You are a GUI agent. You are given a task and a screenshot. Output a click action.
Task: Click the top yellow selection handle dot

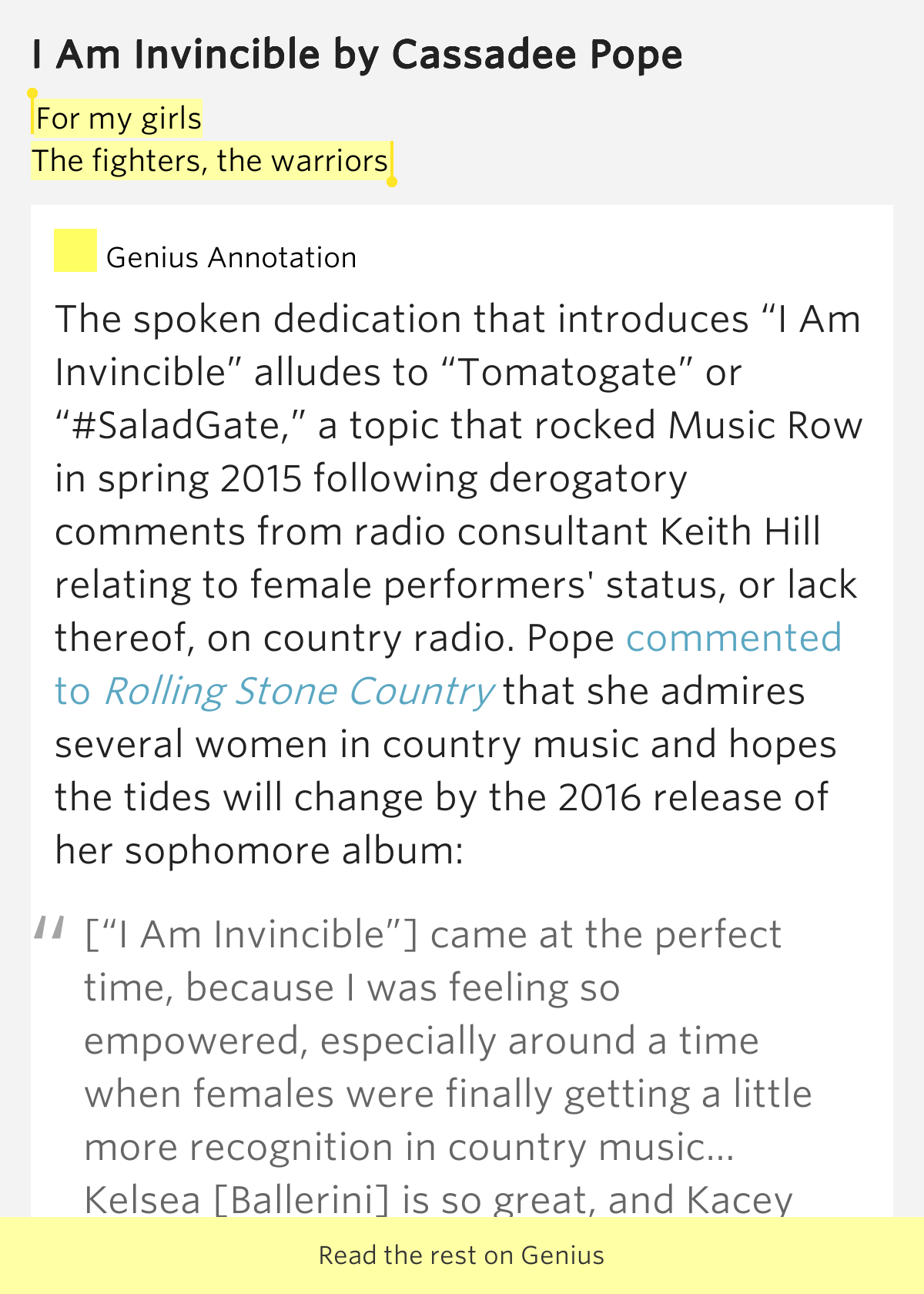pyautogui.click(x=32, y=93)
